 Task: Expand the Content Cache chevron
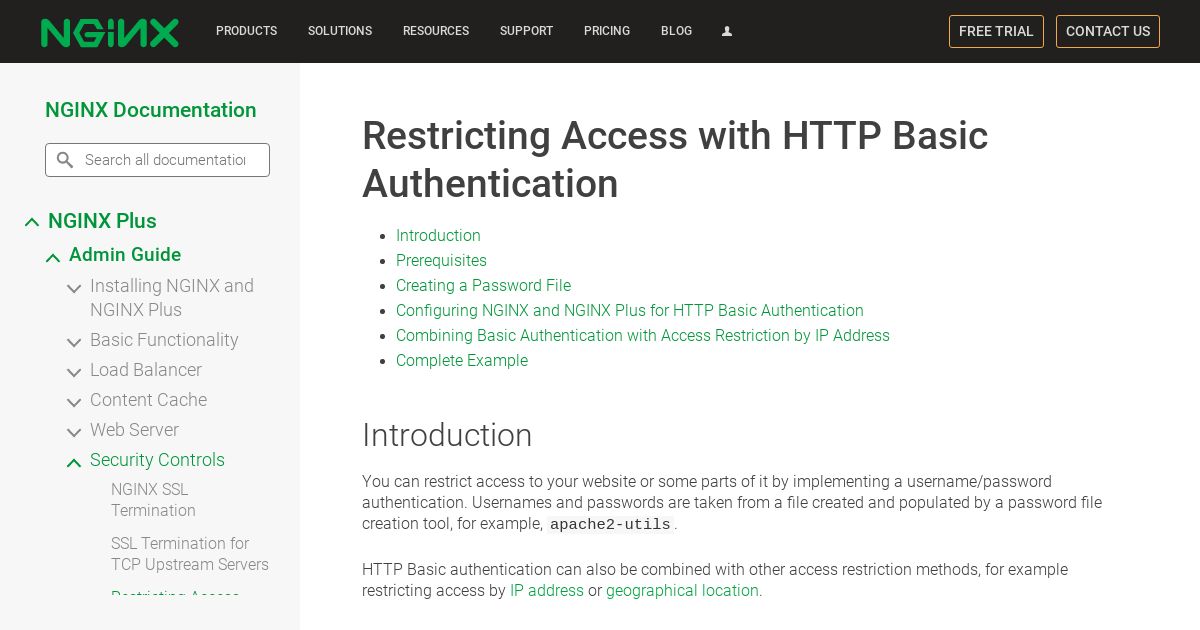pos(74,402)
